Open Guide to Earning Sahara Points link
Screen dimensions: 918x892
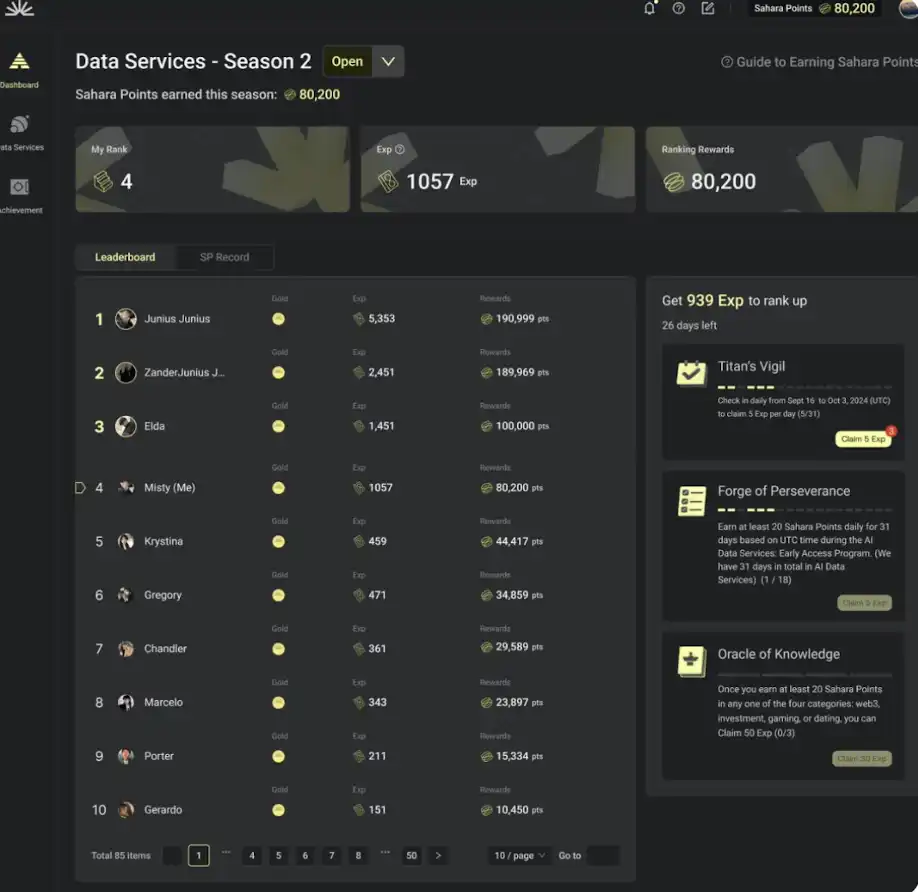tap(819, 62)
